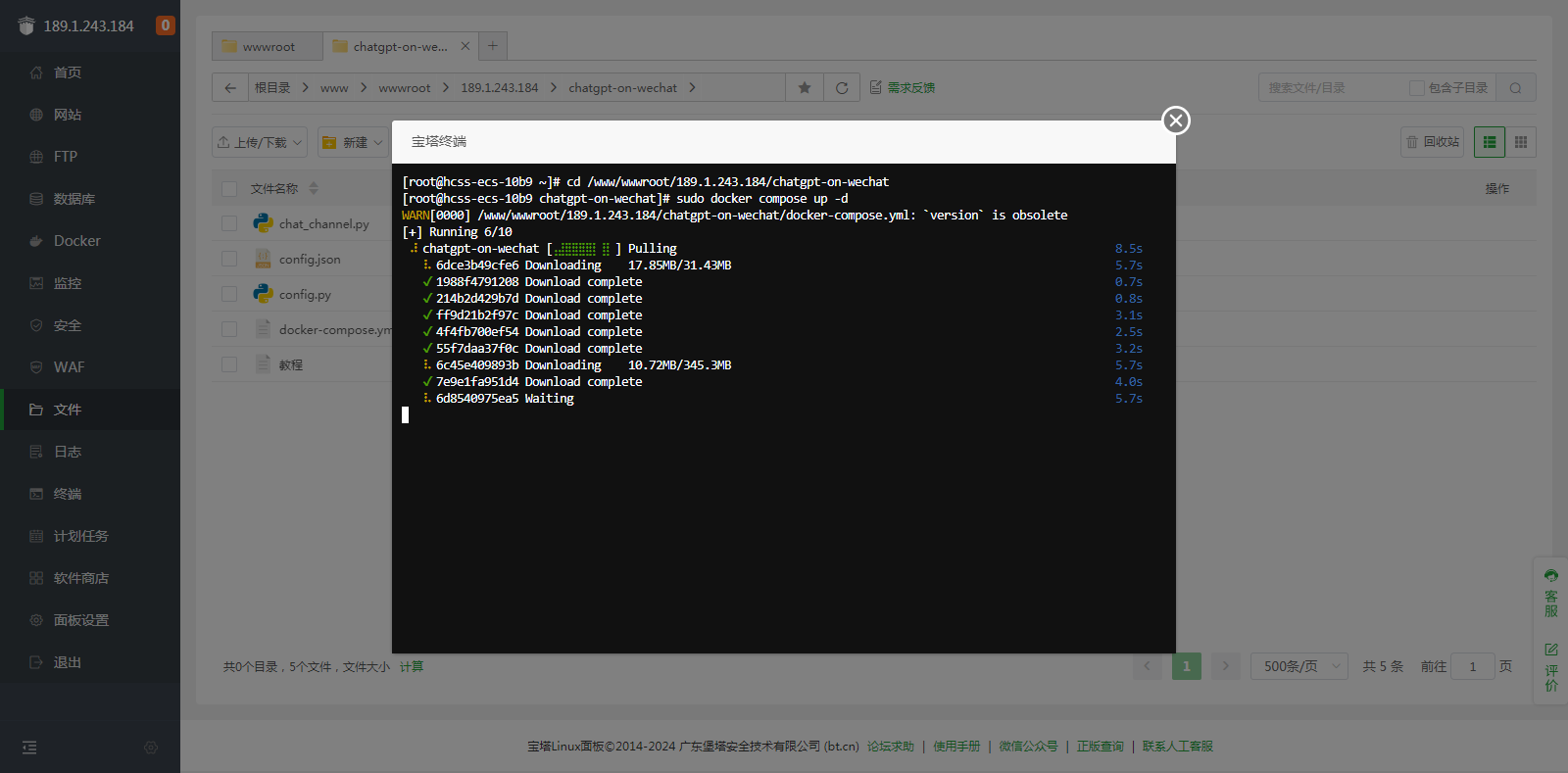The image size is (1568, 773).
Task: Click the 退出 logout icon in the sidebar
Action: (36, 662)
